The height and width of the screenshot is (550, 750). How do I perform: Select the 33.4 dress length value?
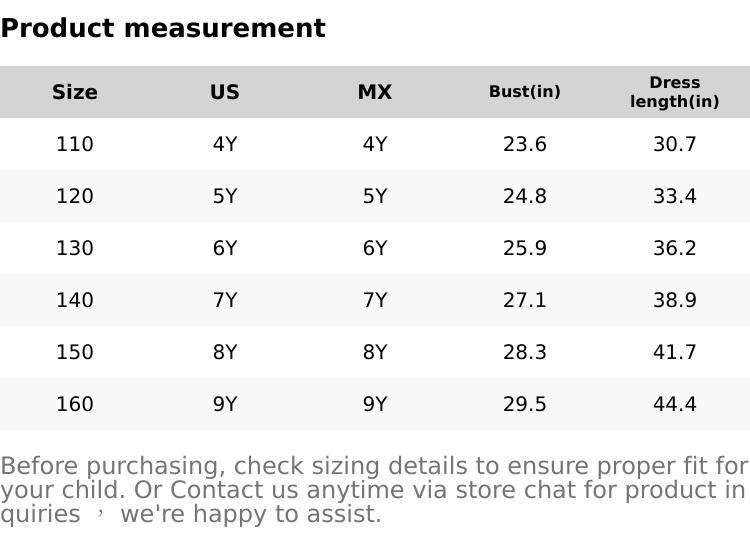[x=675, y=196]
